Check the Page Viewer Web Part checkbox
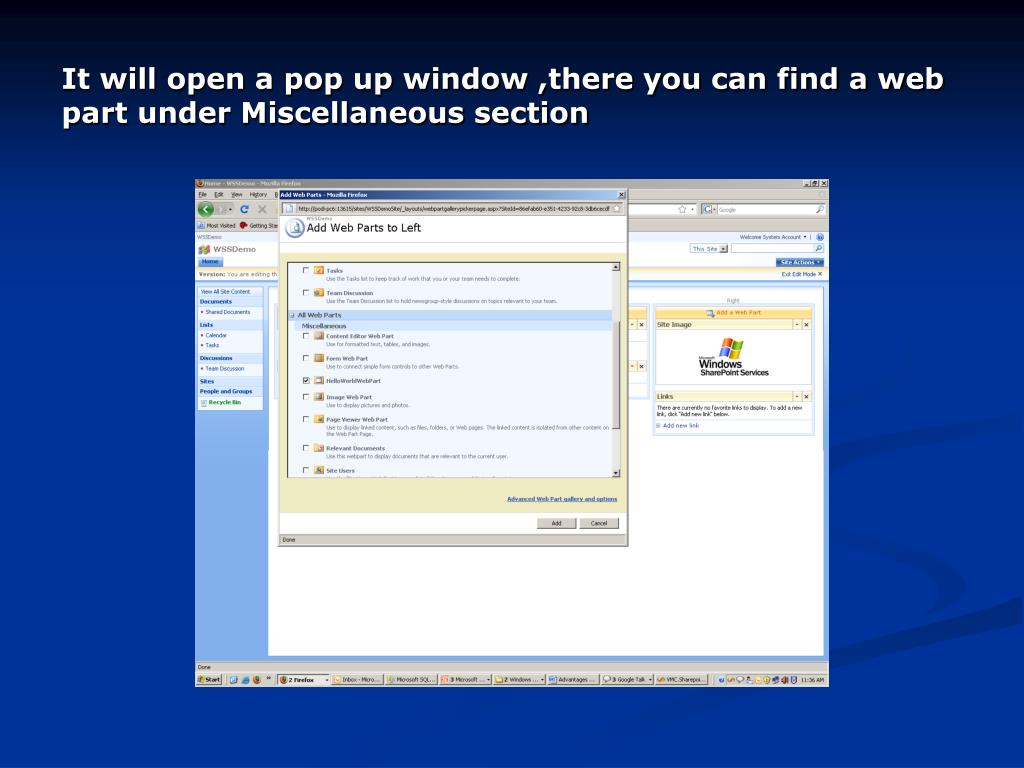This screenshot has height=768, width=1024. tap(306, 419)
